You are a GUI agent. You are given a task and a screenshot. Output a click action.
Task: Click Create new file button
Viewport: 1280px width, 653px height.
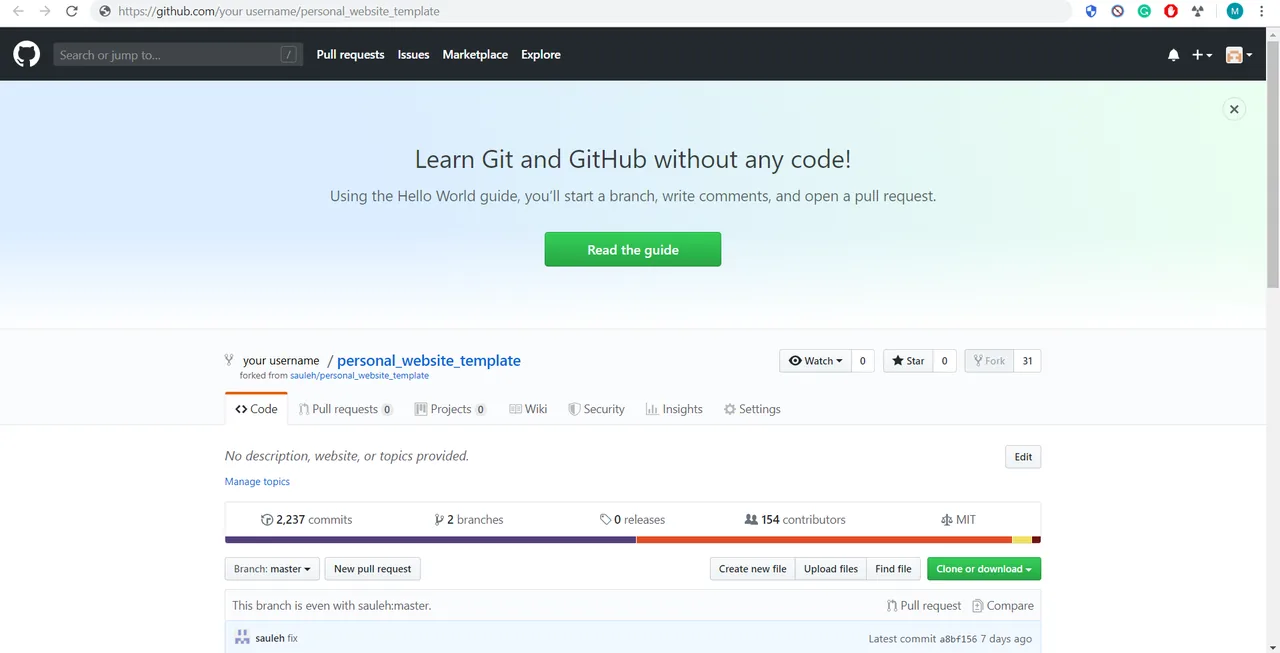[x=753, y=569]
